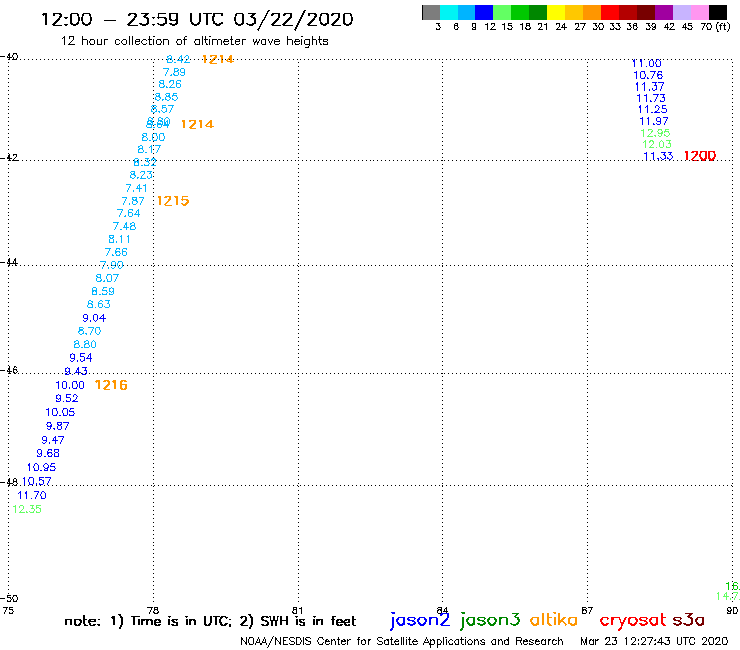Click the wave height value 11.97
The width and height of the screenshot is (740, 650).
[654, 121]
